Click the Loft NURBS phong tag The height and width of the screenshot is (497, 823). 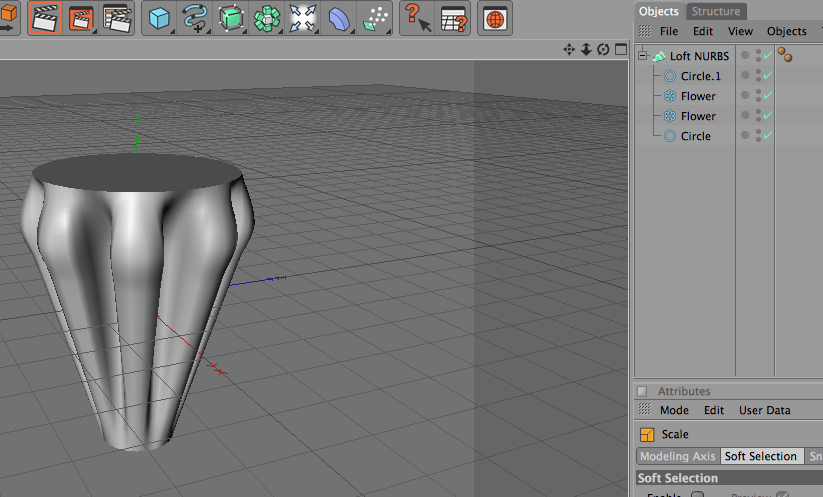(x=785, y=55)
